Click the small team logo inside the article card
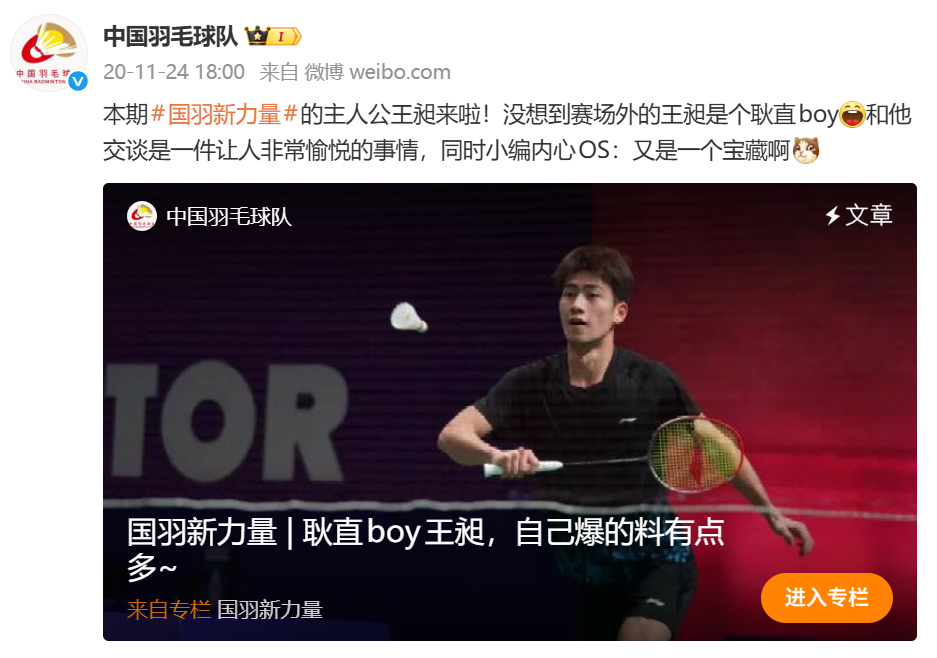937x658 pixels. (x=142, y=216)
